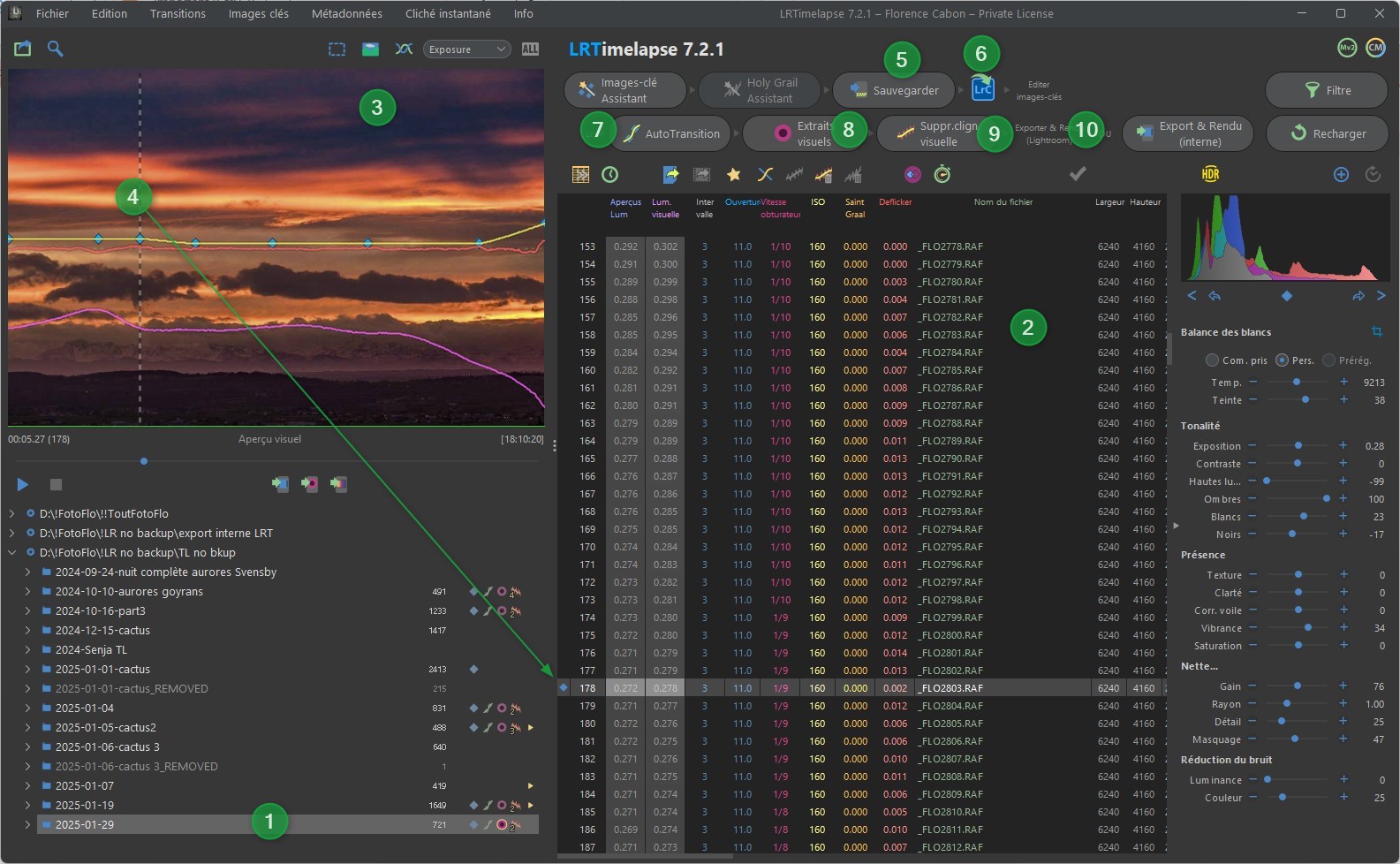Select the _FLO2790.RAF row
Viewport: 1400px width, 864px height.
click(x=861, y=459)
